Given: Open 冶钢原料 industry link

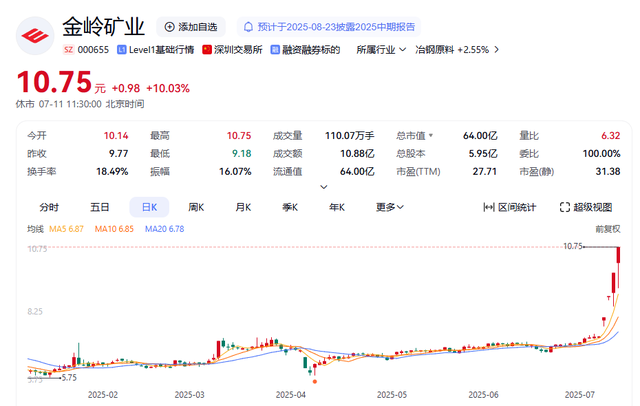Looking at the screenshot, I should (457, 50).
